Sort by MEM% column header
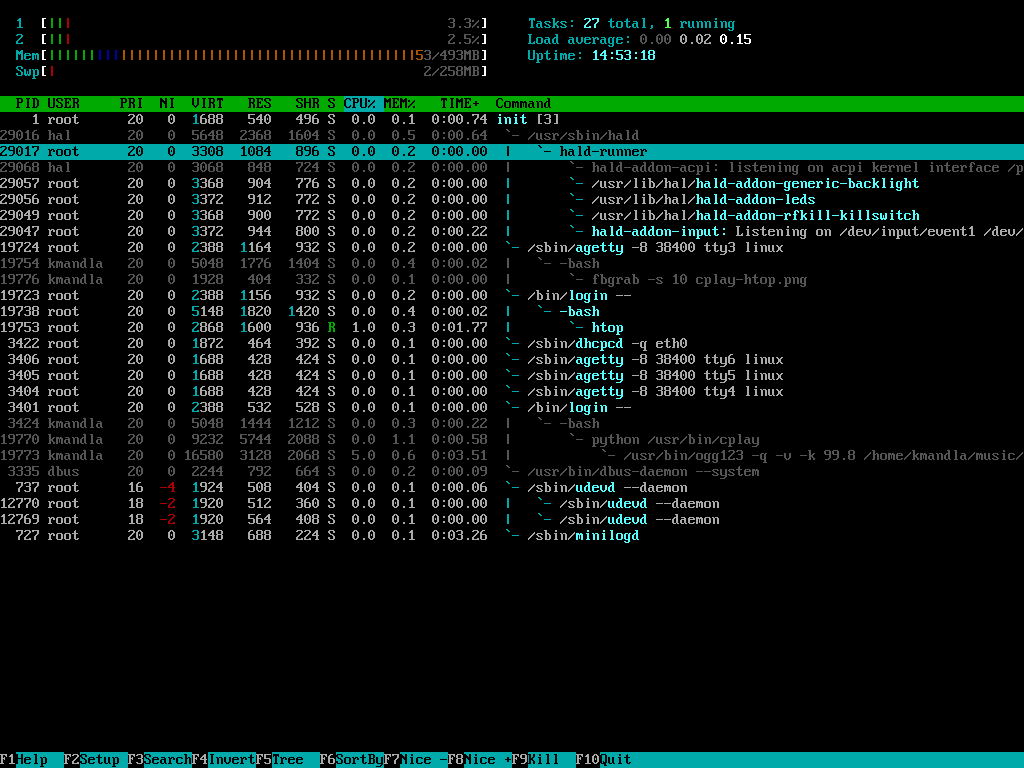Image resolution: width=1024 pixels, height=768 pixels. (x=400, y=104)
